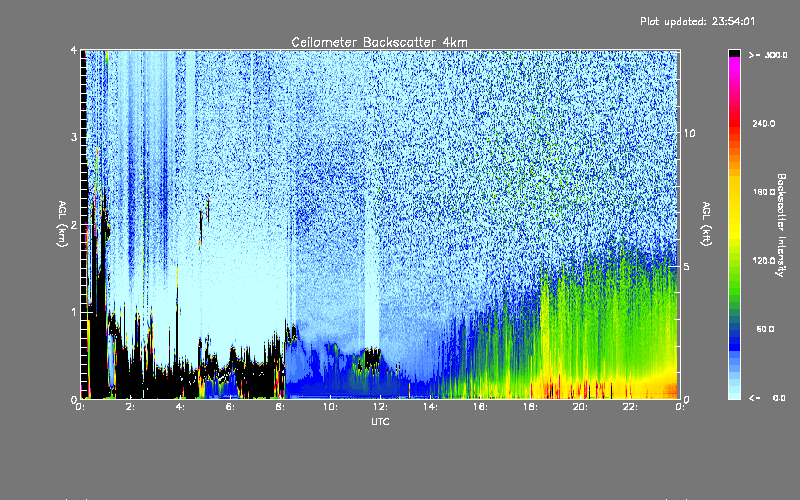This screenshot has width=800, height=500.
Task: Click the "5" tick on kft axis
Action: [x=686, y=266]
